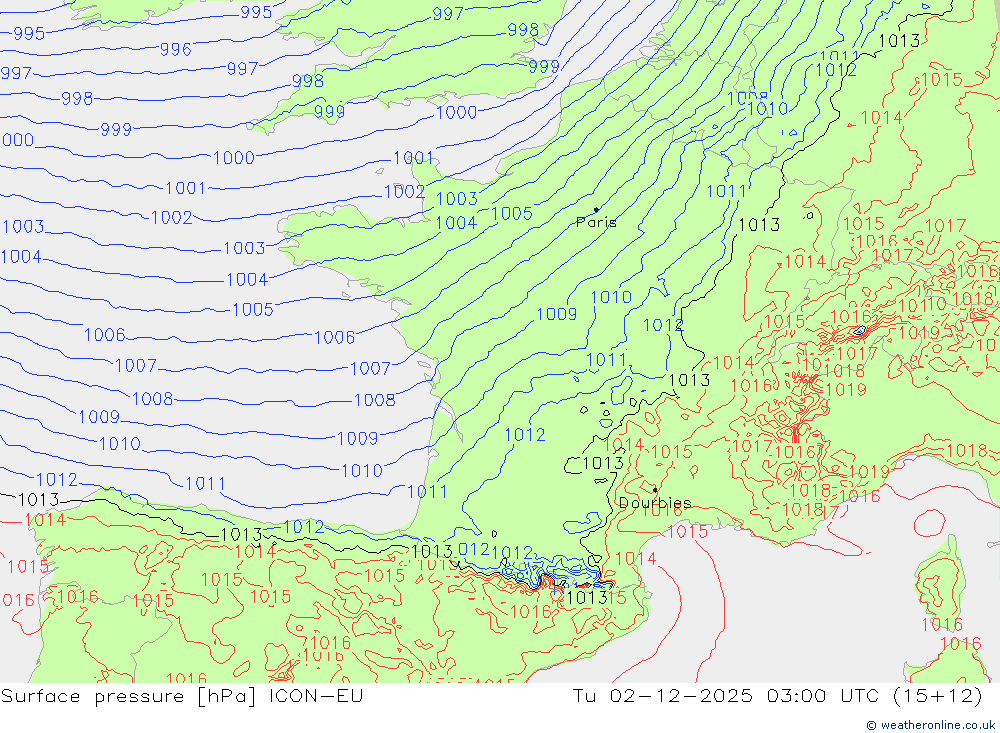Click the '1003' isobar label beside '1005' near Paris

(x=457, y=198)
